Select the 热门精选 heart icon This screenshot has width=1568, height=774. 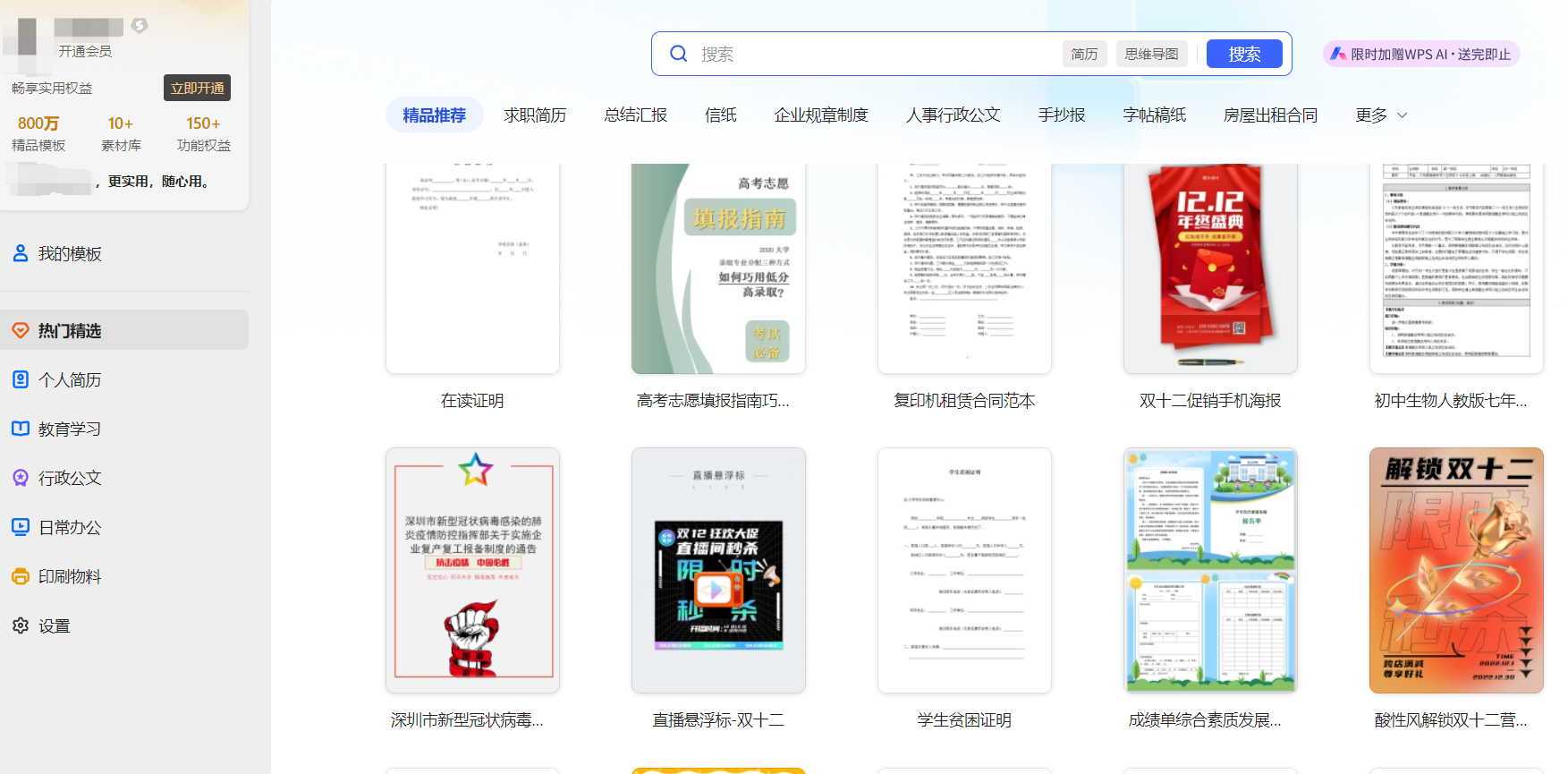[21, 330]
